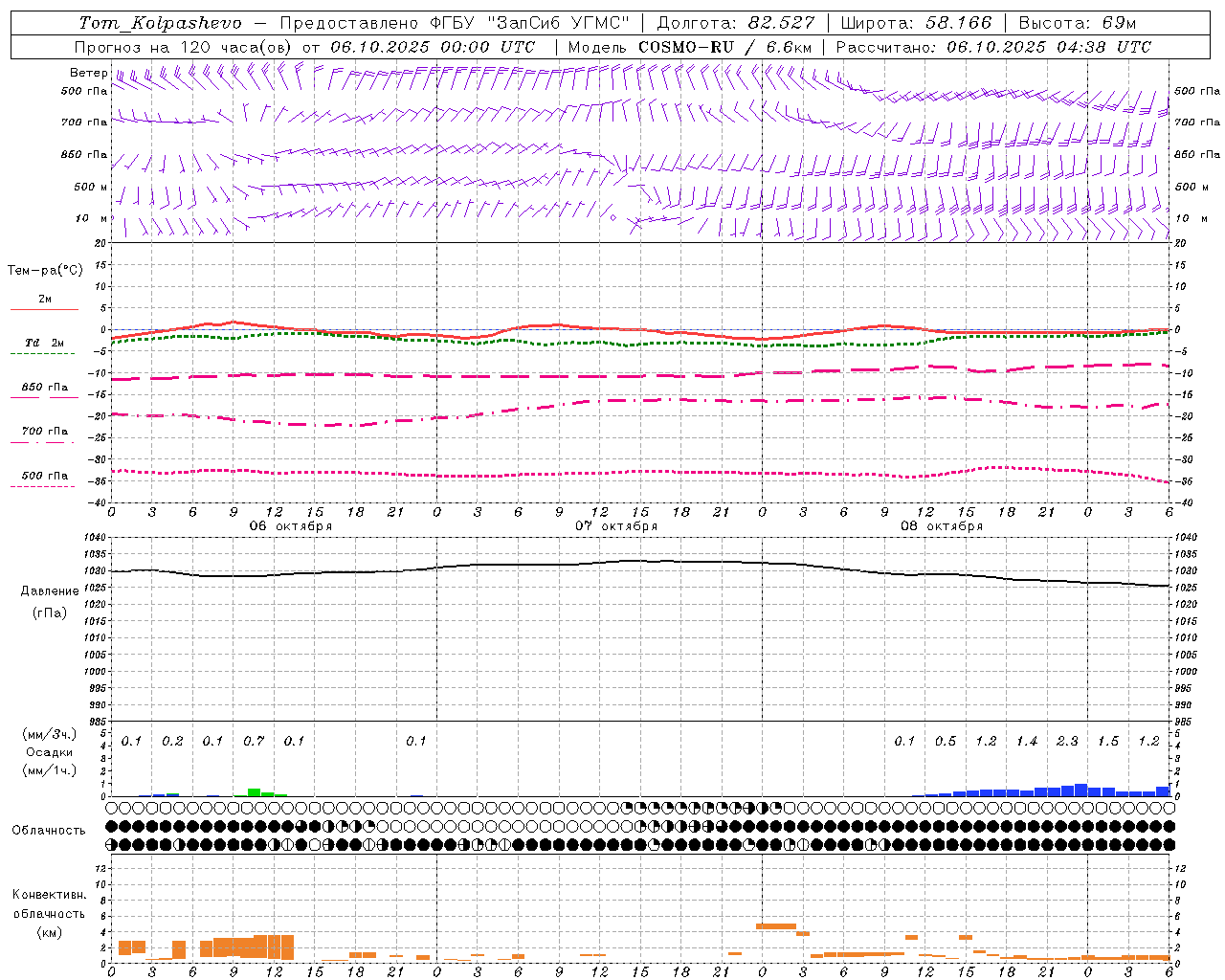The width and height of the screenshot is (1225, 980).
Task: Select the latitude value 58.166
Action: [957, 23]
